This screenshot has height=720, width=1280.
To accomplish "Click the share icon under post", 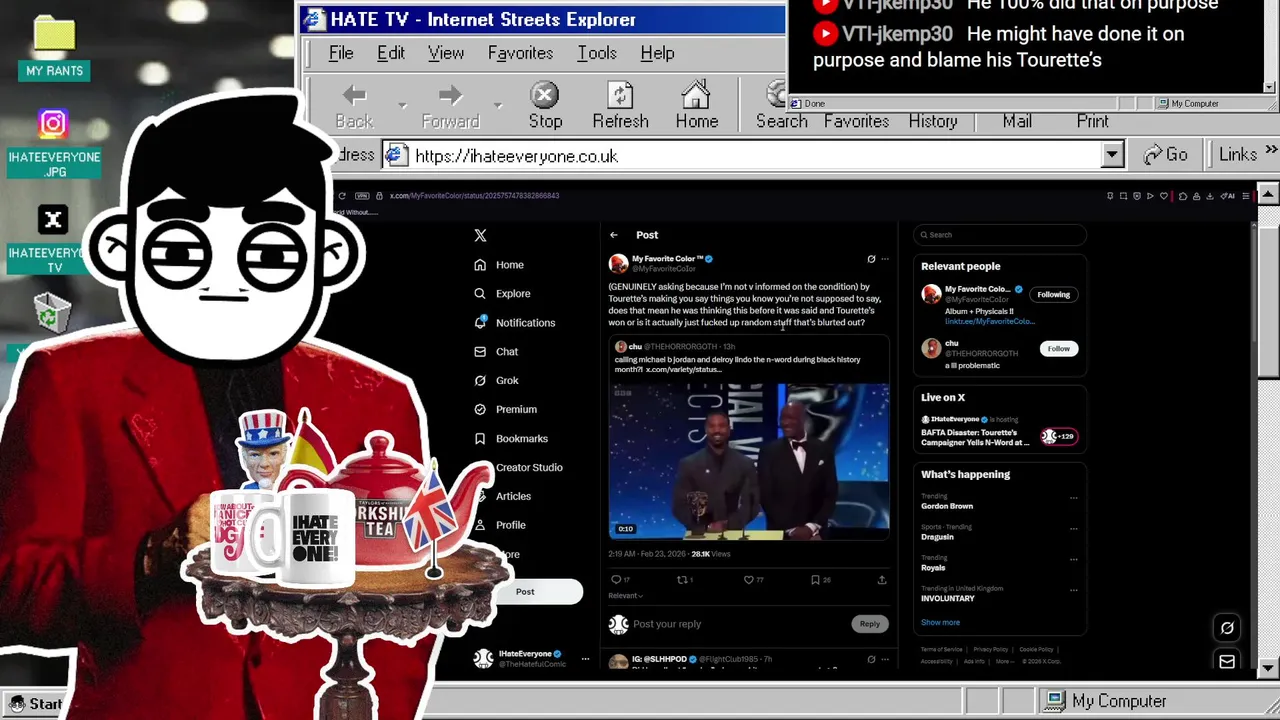I will click(x=882, y=580).
